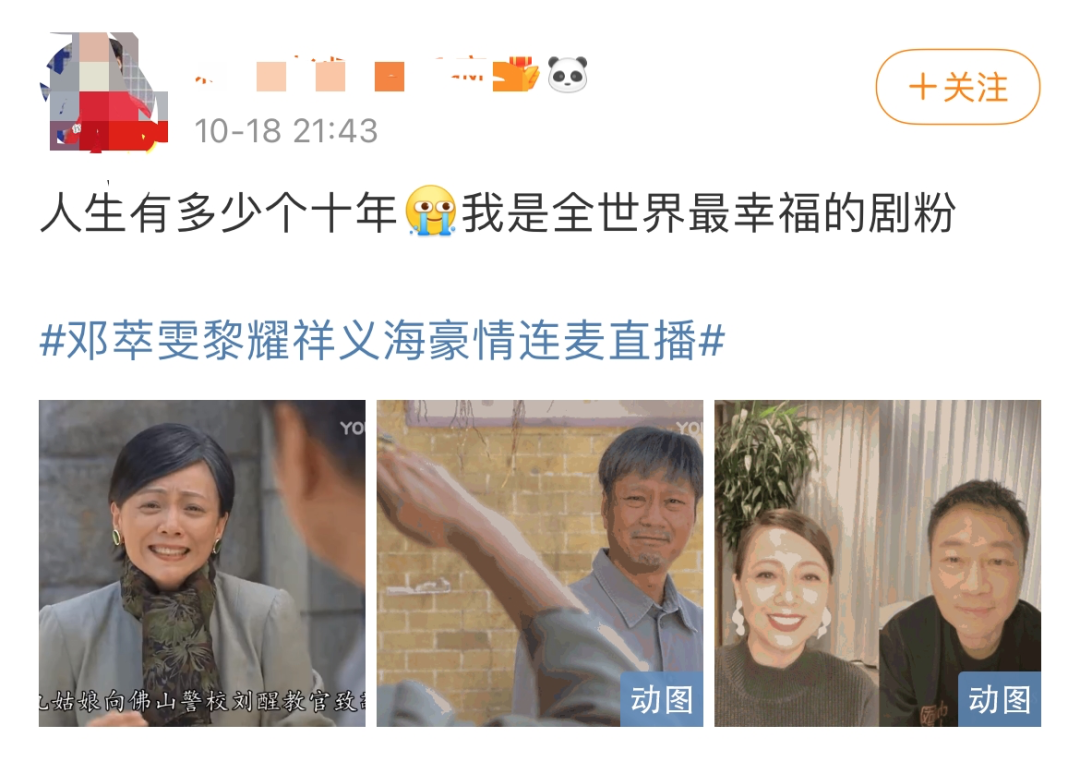1080x762 pixels.
Task: Open middle GIF of gray-haired man waving
Action: [x=540, y=563]
